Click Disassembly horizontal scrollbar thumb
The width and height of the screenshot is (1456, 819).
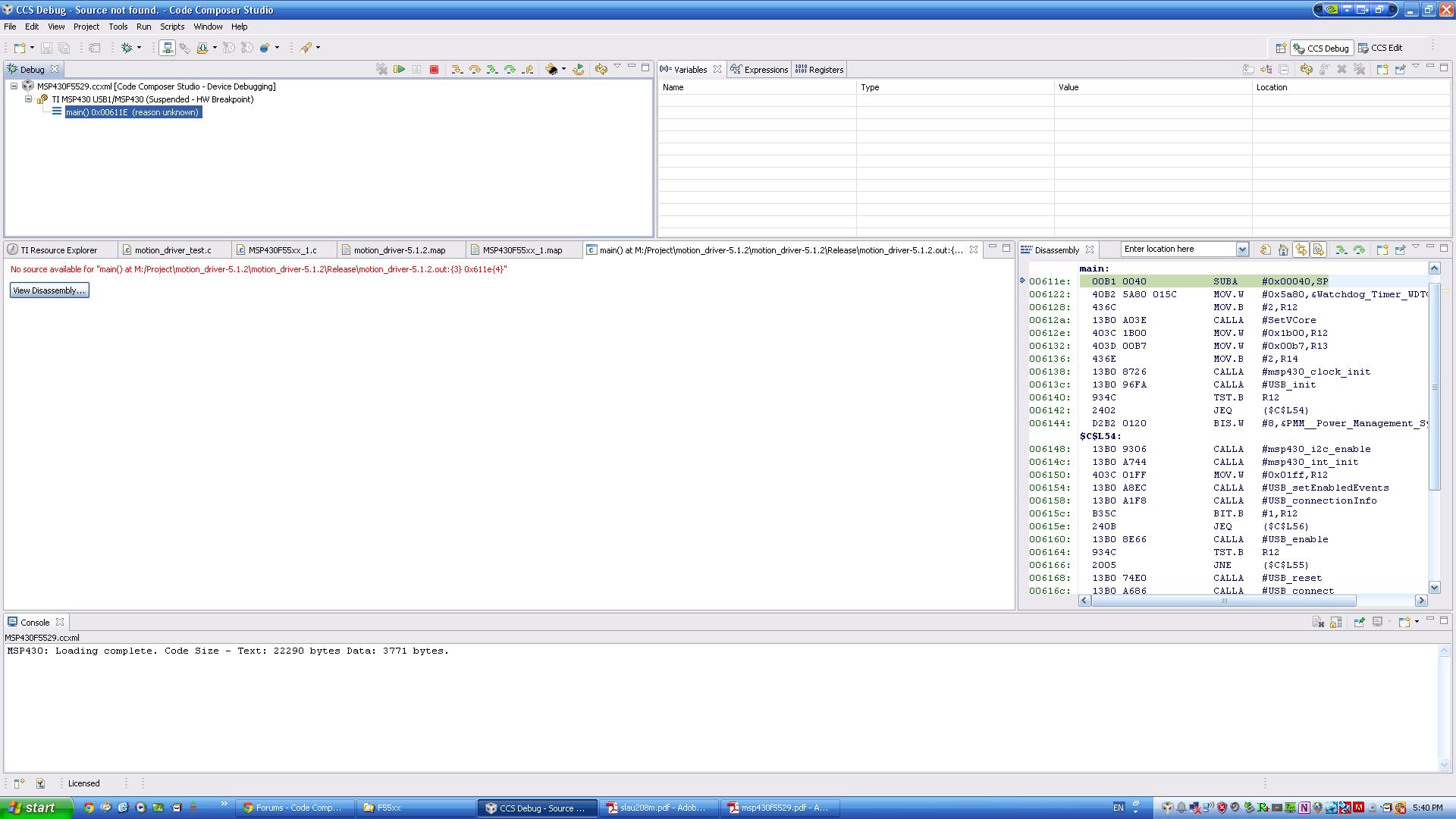(1222, 601)
